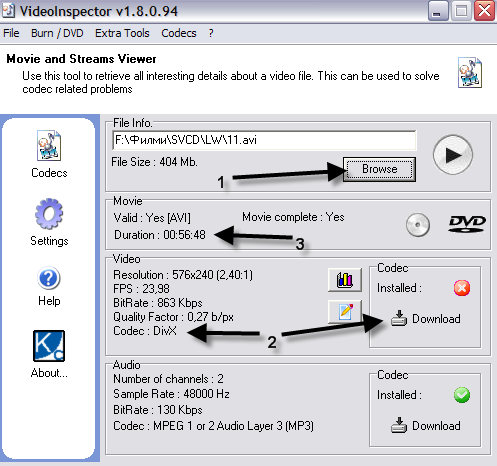The height and width of the screenshot is (466, 497).
Task: Open the File menu
Action: pyautogui.click(x=11, y=33)
